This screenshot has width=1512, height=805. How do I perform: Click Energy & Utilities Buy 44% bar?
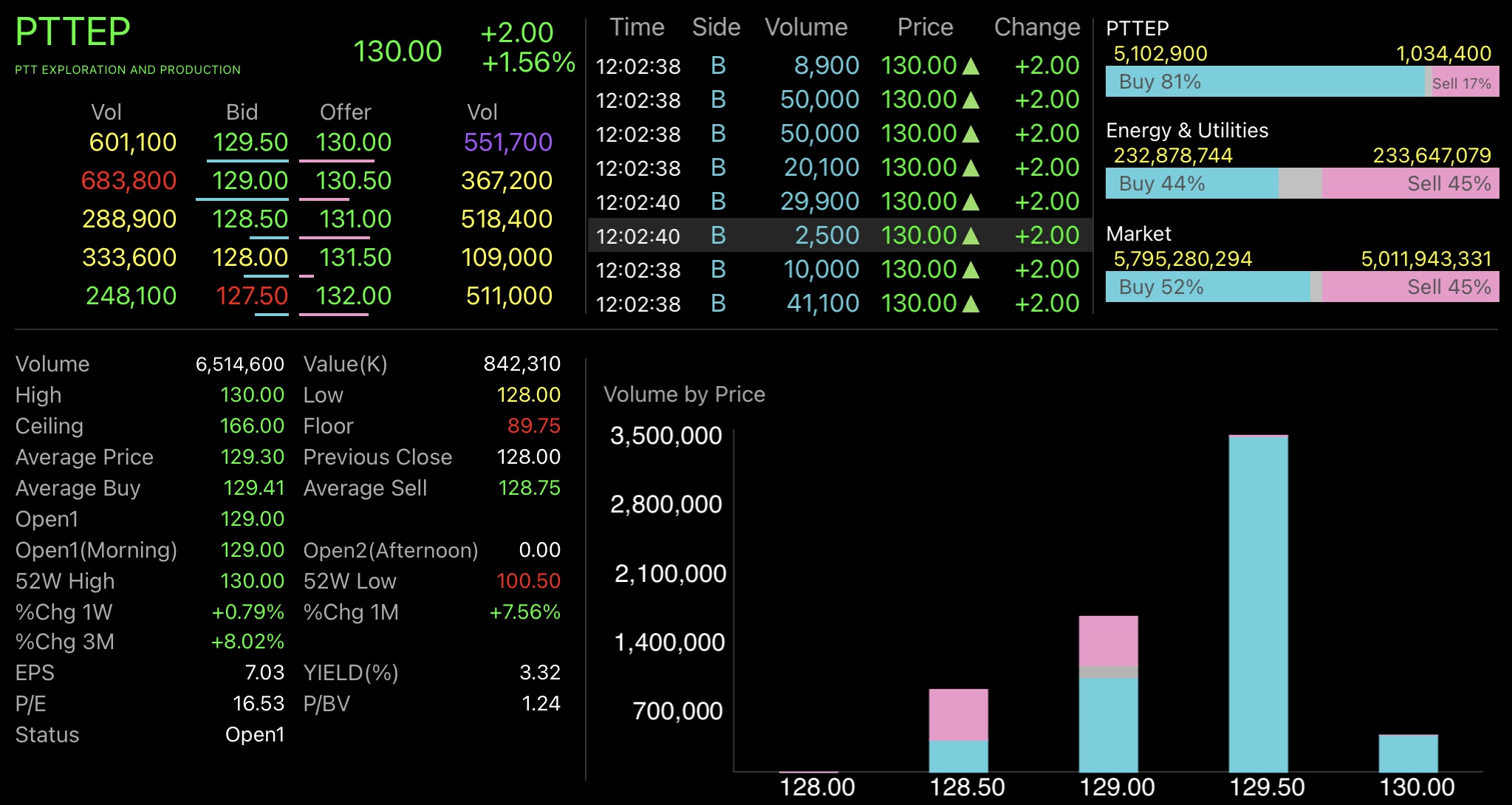click(x=1191, y=183)
